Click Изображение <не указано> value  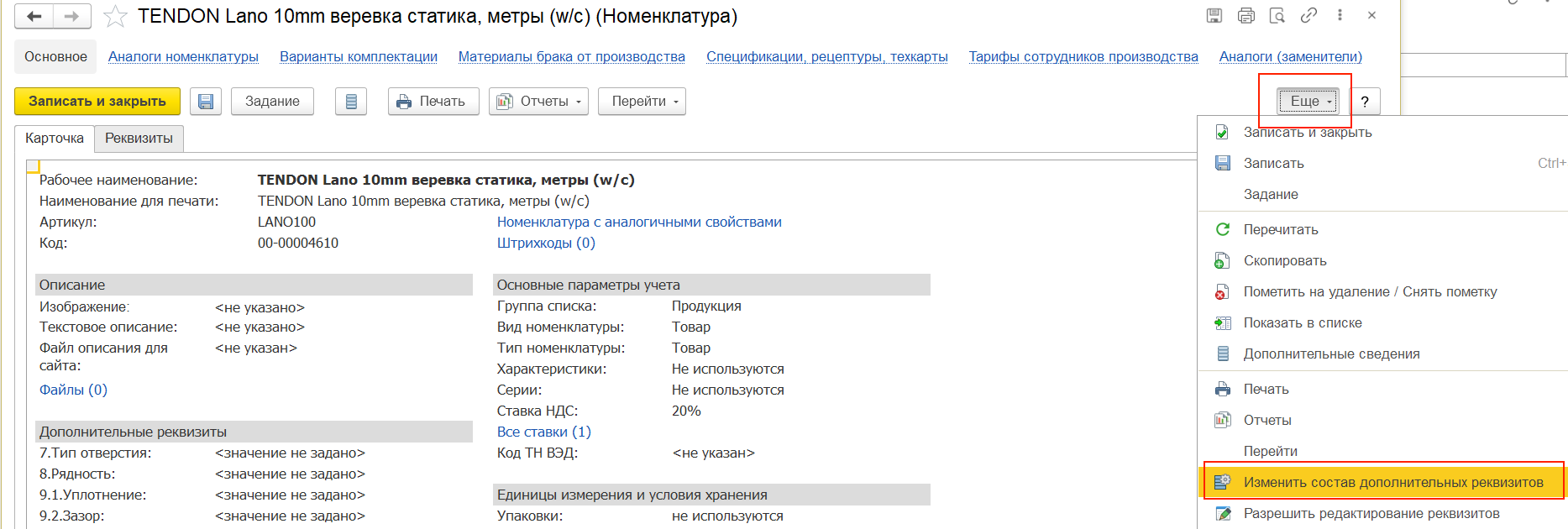click(260, 308)
